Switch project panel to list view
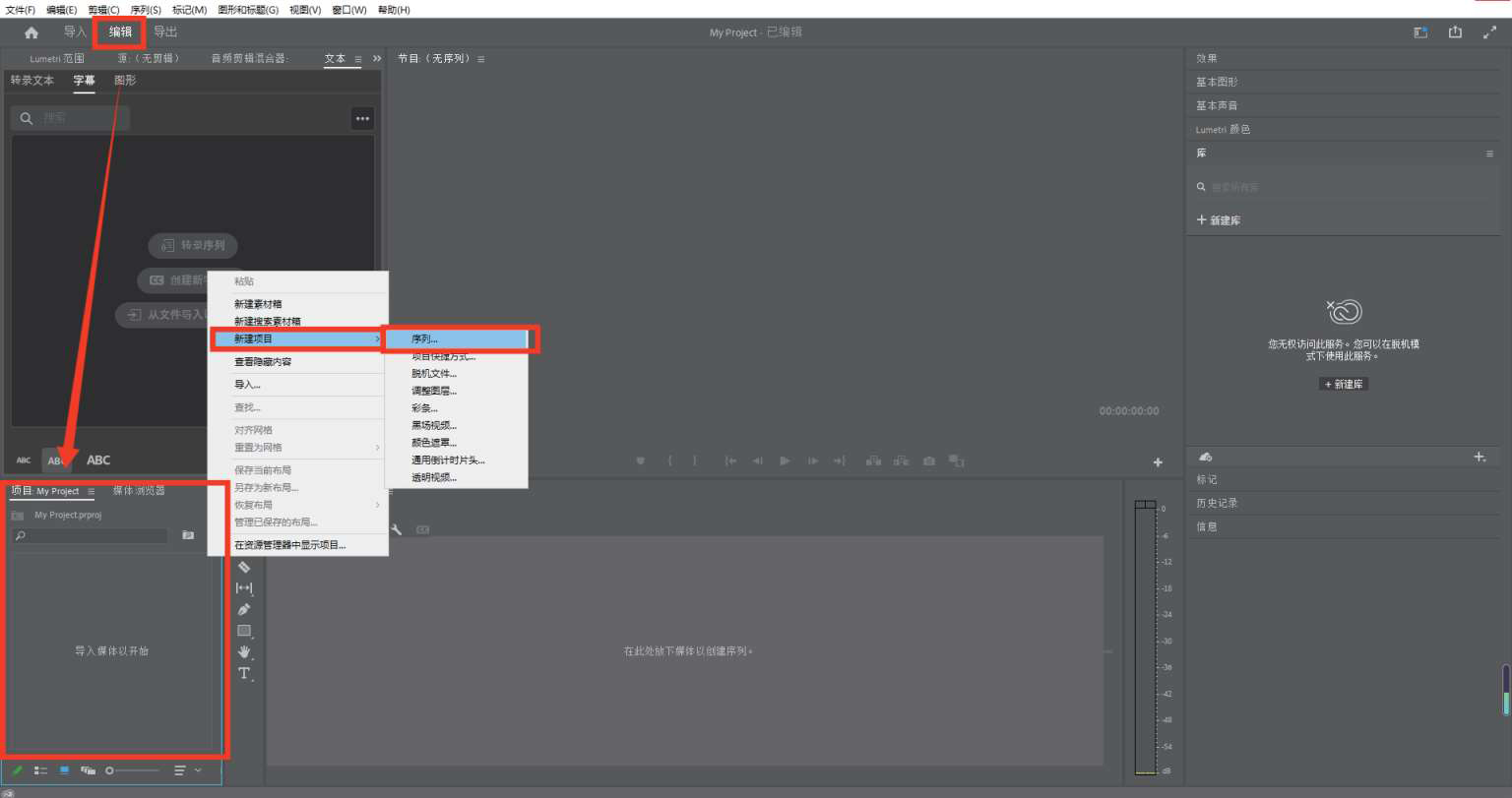Screen dimensions: 1512x798 [40, 770]
